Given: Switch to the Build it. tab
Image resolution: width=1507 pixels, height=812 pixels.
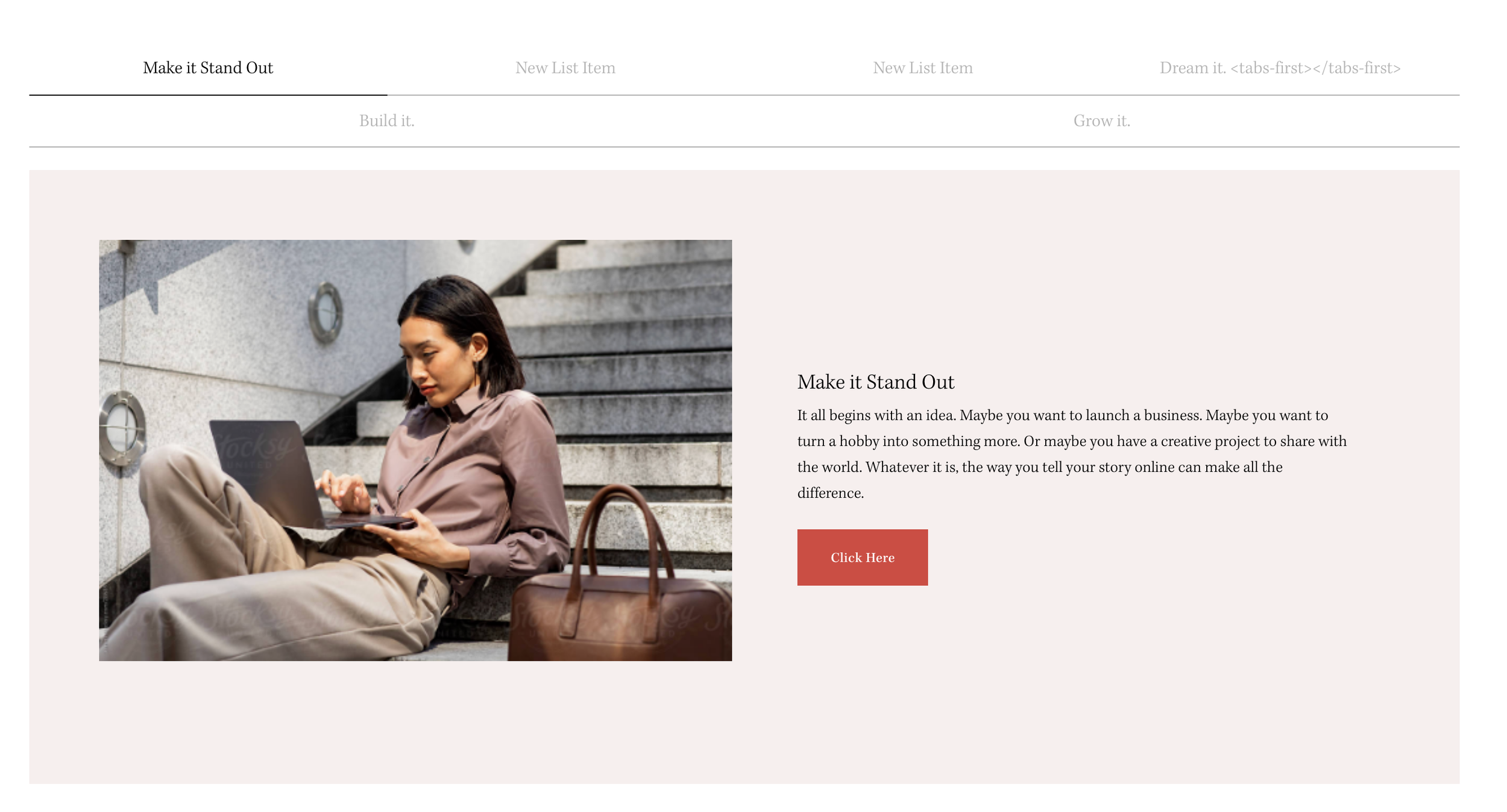Looking at the screenshot, I should tap(387, 121).
